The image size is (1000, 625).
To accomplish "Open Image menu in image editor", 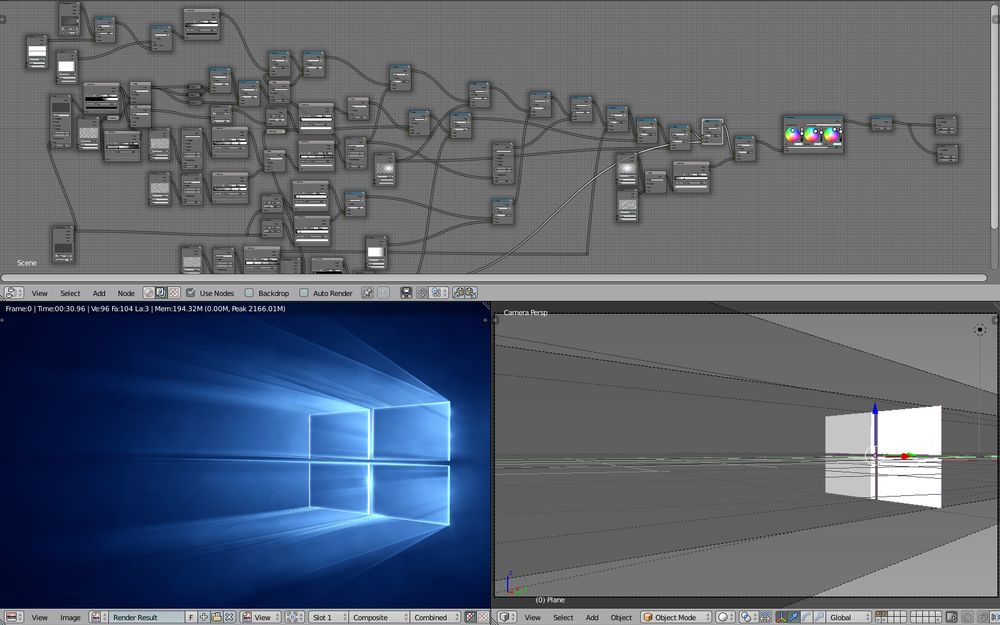I will click(x=70, y=617).
